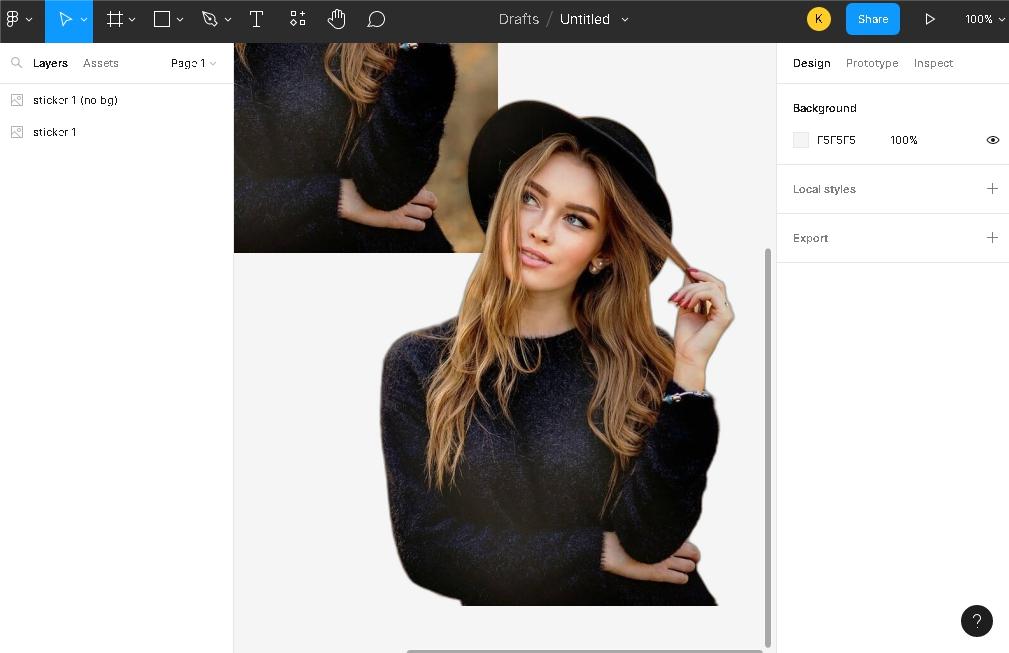This screenshot has width=1009, height=653.
Task: Select the Move tool
Action: tap(65, 19)
